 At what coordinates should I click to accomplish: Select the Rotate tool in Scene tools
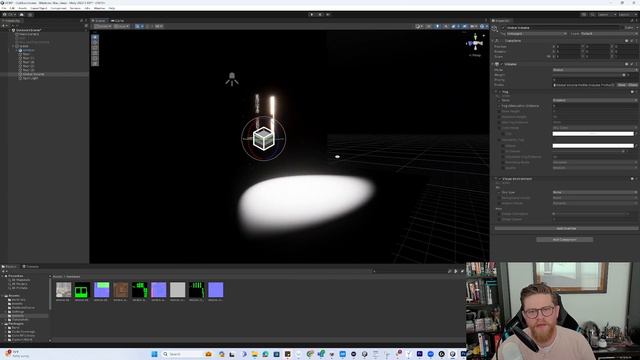[95, 47]
